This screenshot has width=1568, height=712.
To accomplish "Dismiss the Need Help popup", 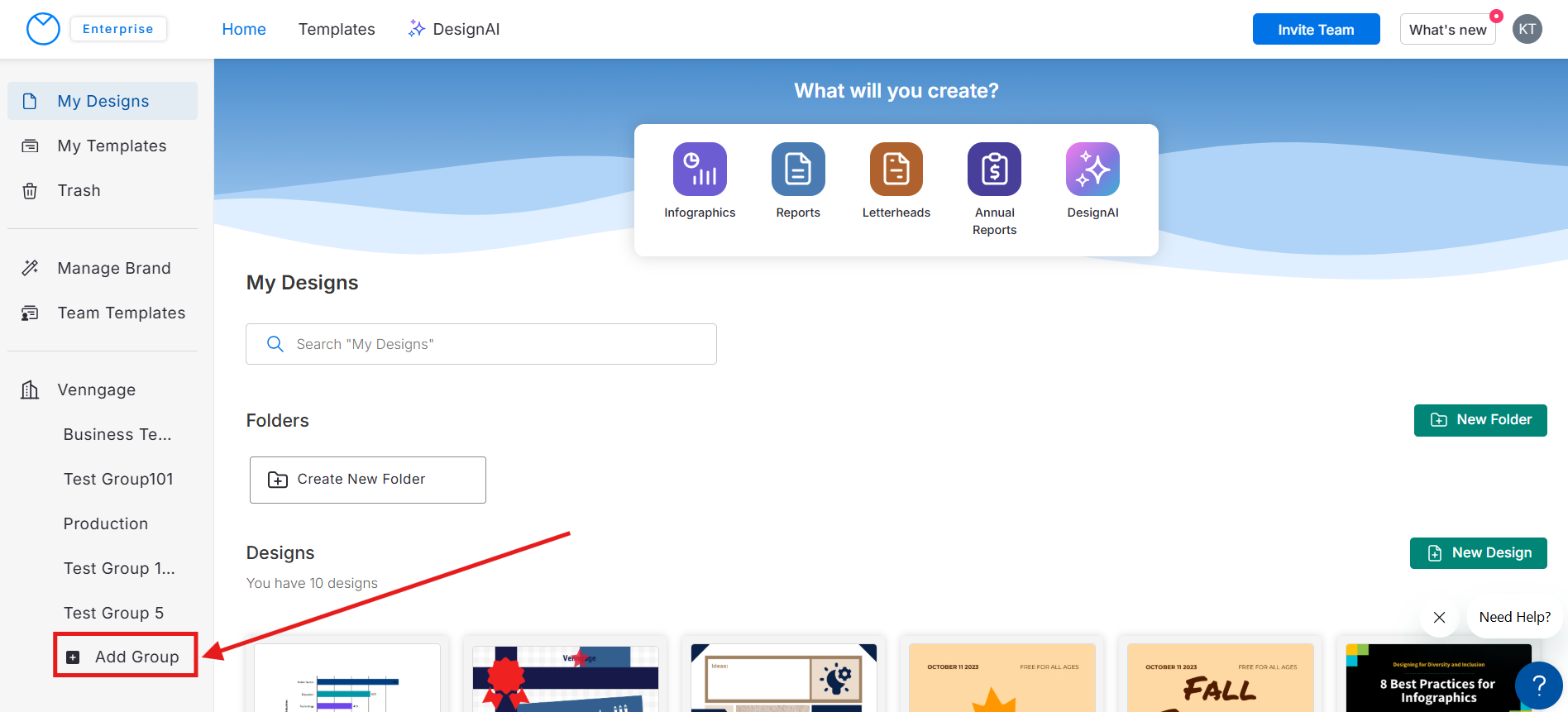I will tap(1439, 618).
